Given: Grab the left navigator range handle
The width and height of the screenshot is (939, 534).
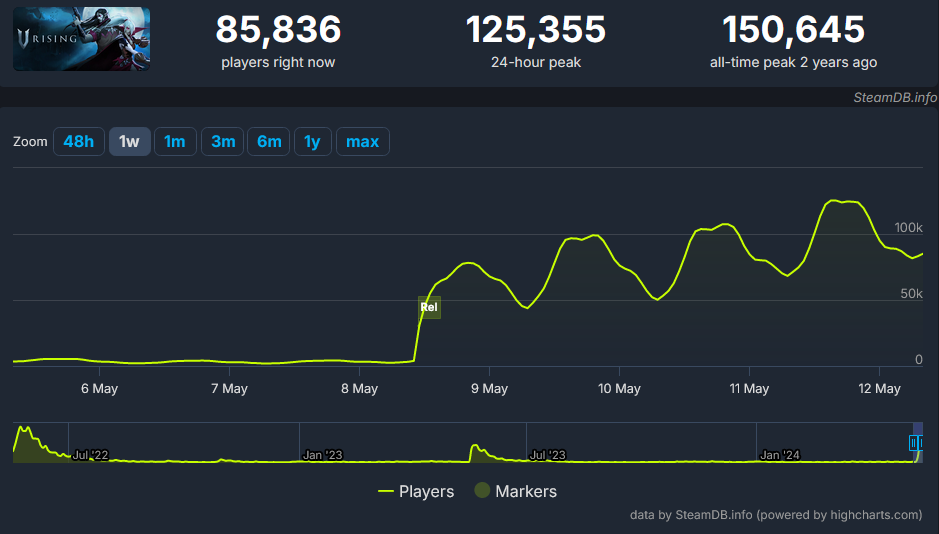Looking at the screenshot, I should 913,442.
